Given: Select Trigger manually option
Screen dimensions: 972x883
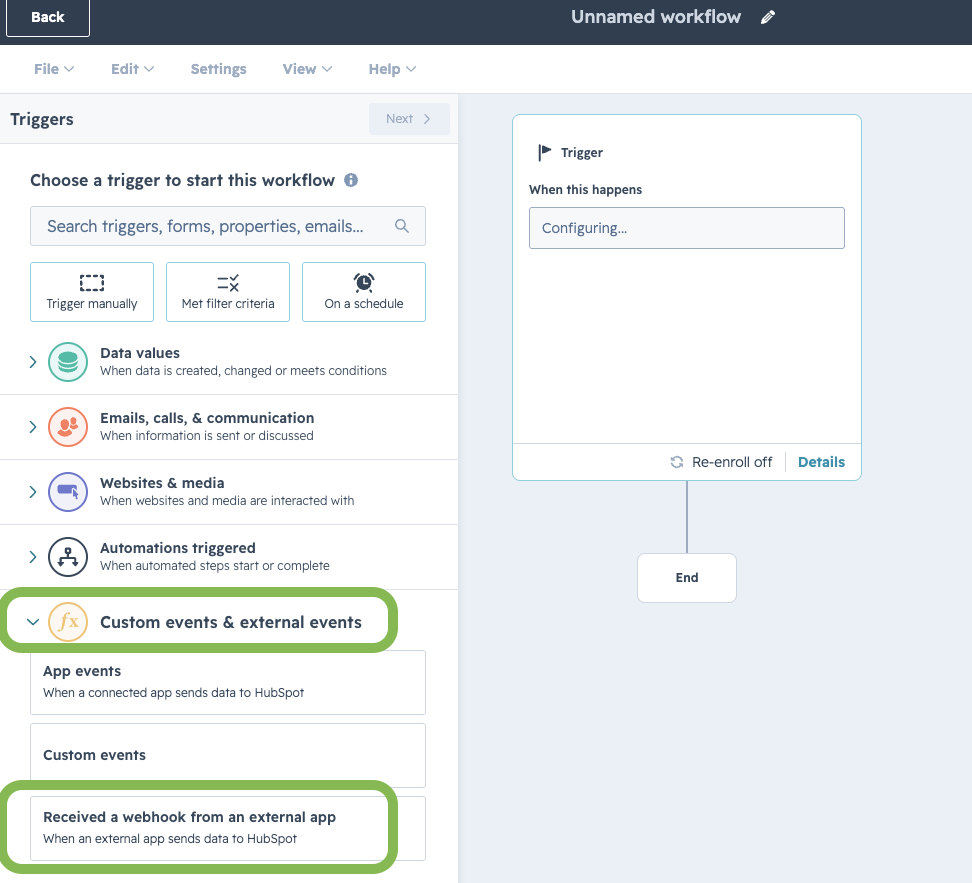Looking at the screenshot, I should (x=92, y=292).
